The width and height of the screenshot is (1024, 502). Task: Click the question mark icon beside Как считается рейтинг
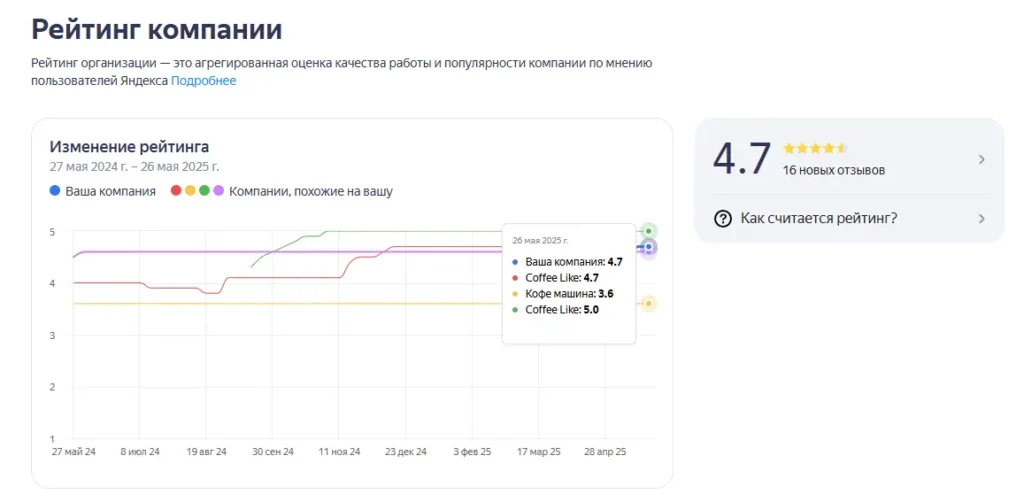723,219
